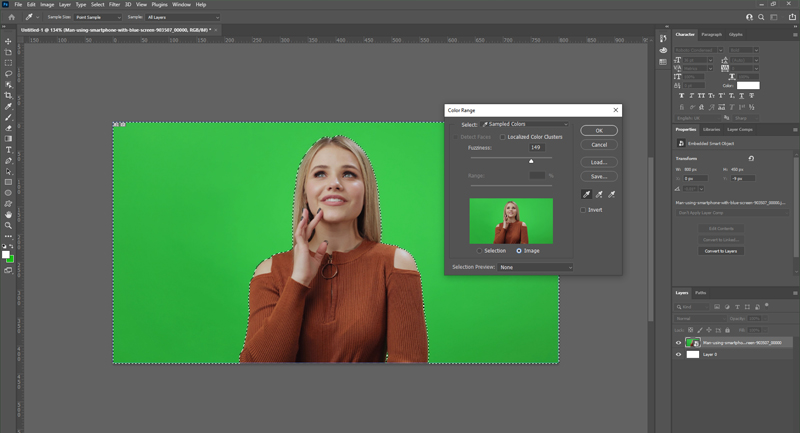
Task: Select the Move tool
Action: point(8,41)
